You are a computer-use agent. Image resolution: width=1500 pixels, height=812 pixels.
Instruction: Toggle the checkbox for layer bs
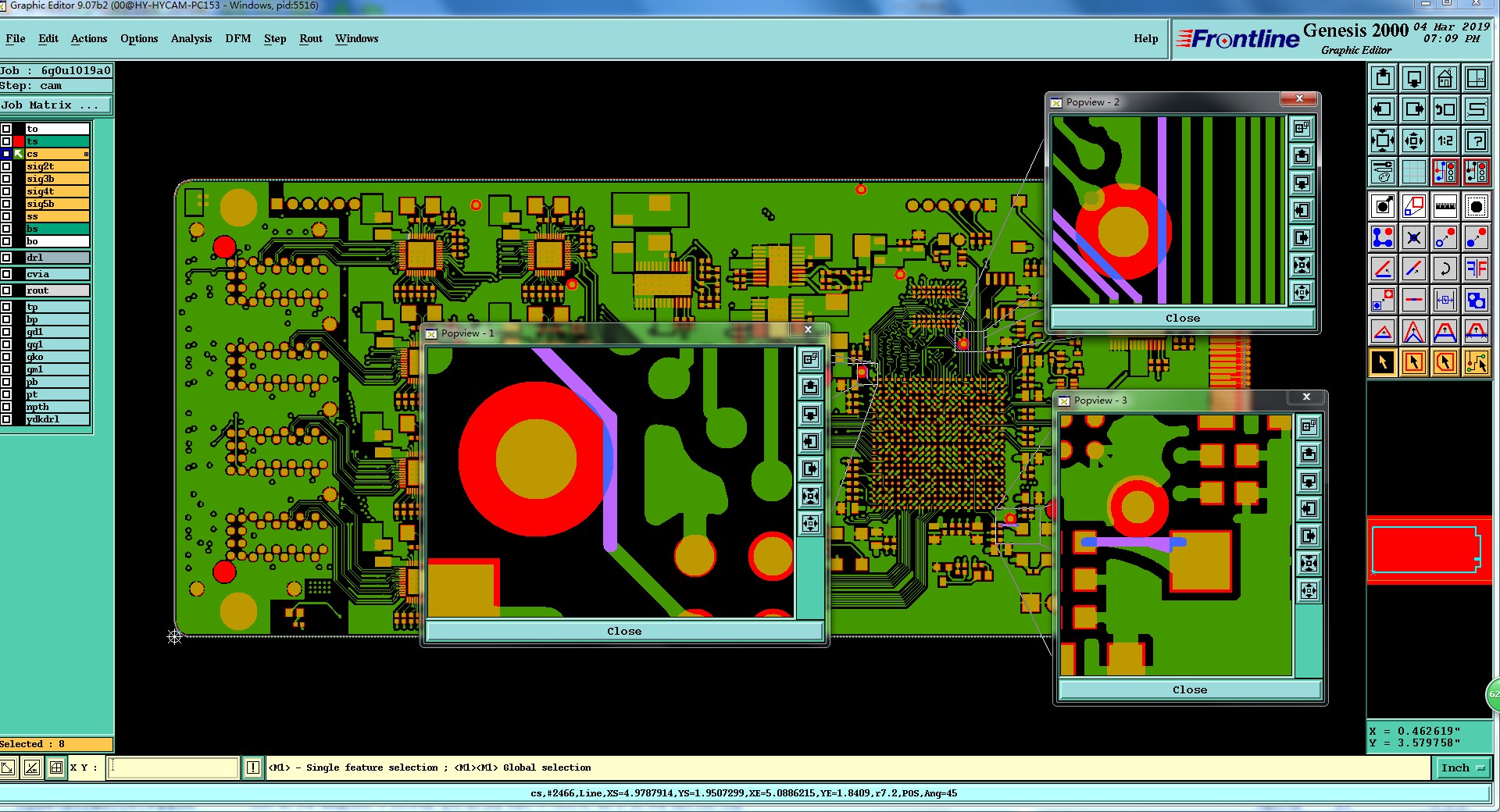click(x=6, y=229)
